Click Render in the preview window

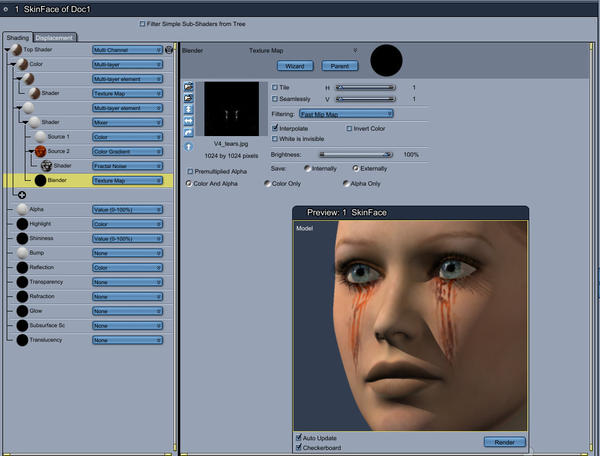[504, 442]
